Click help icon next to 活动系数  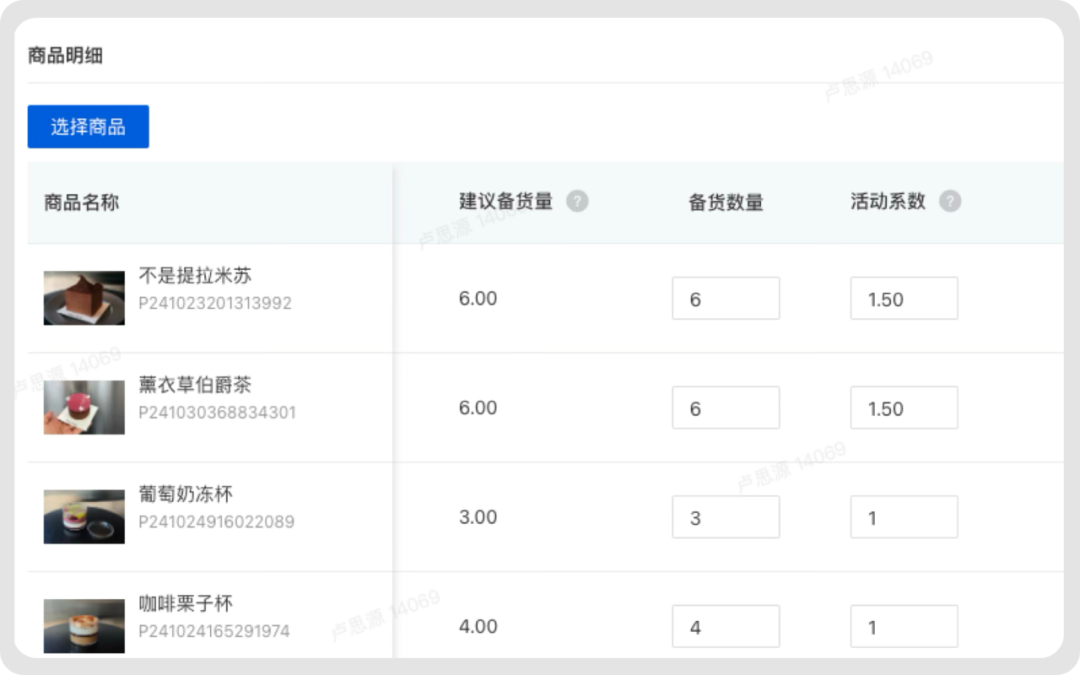click(950, 201)
